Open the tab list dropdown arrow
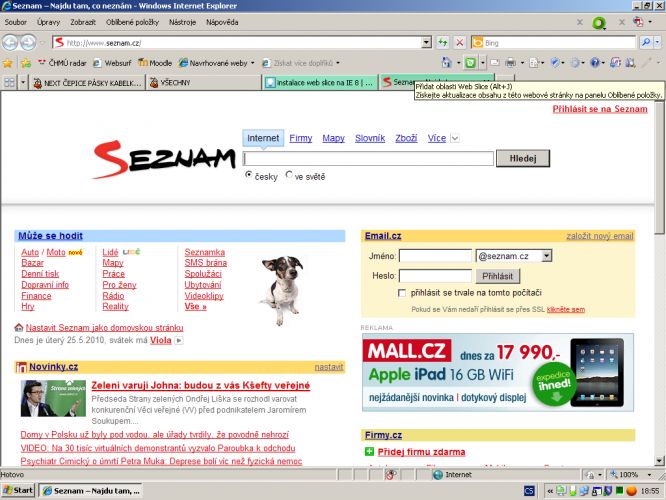The height and width of the screenshot is (500, 666). (x=23, y=82)
